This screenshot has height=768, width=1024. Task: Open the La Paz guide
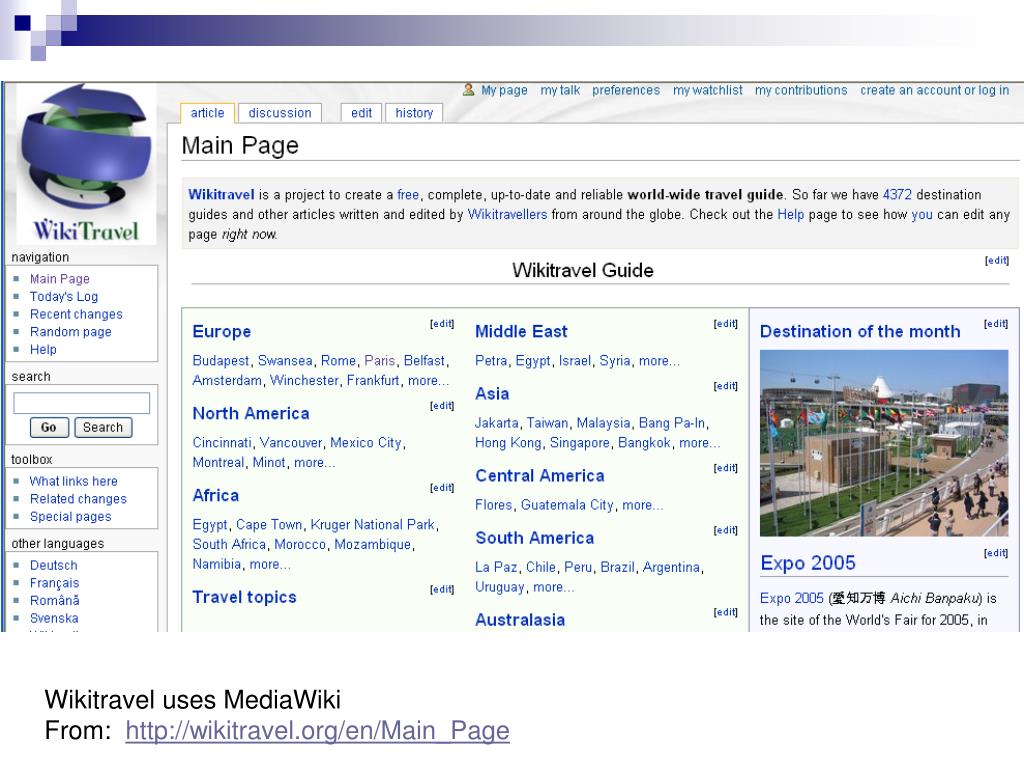pos(496,567)
